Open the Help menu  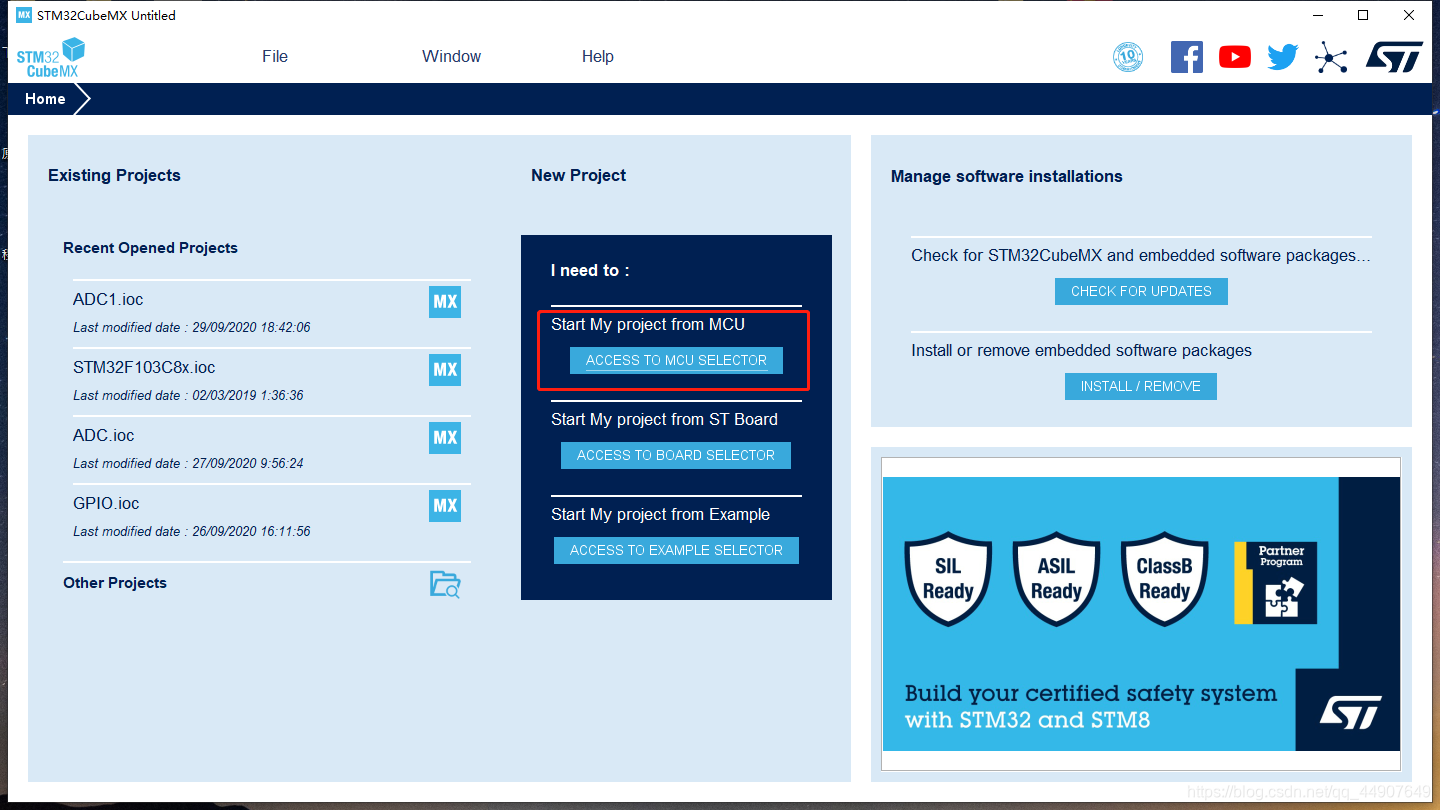click(598, 57)
